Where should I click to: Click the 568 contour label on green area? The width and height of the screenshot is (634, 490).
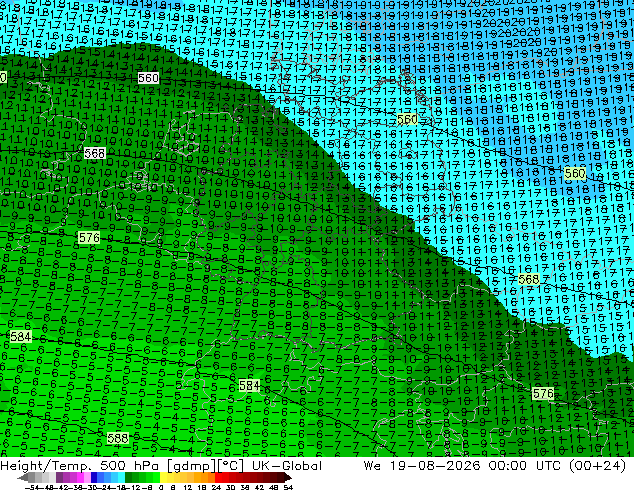click(x=95, y=153)
